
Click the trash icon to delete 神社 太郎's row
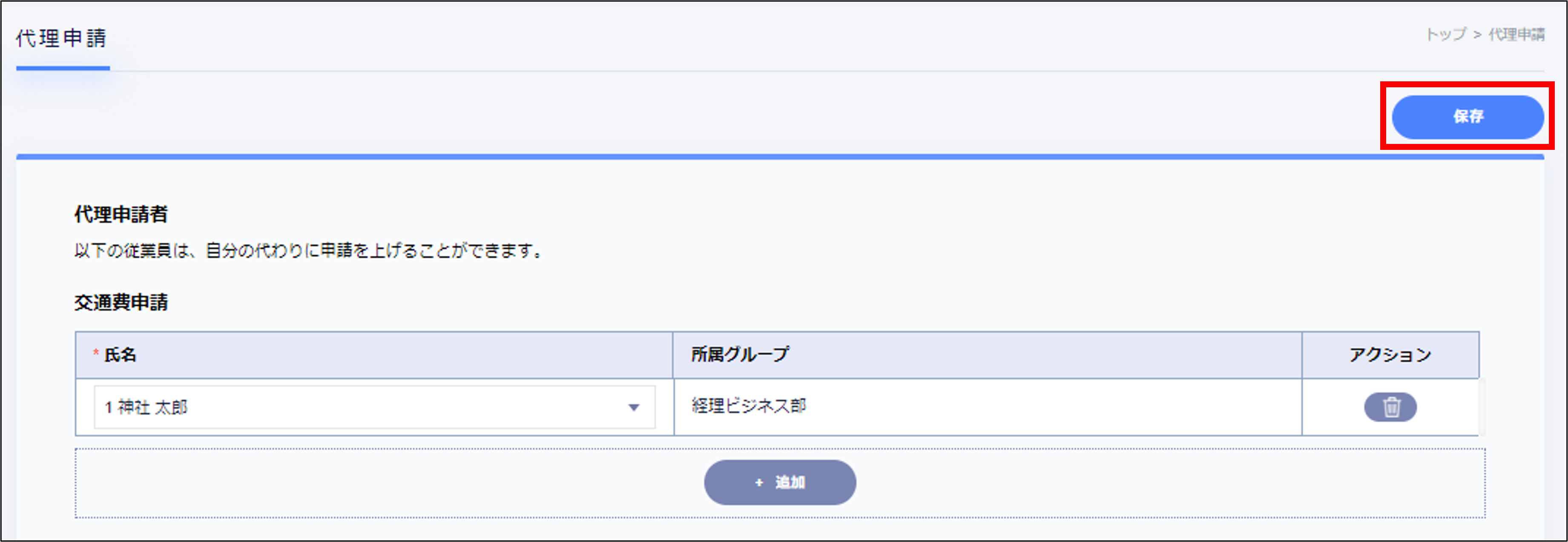point(1391,407)
